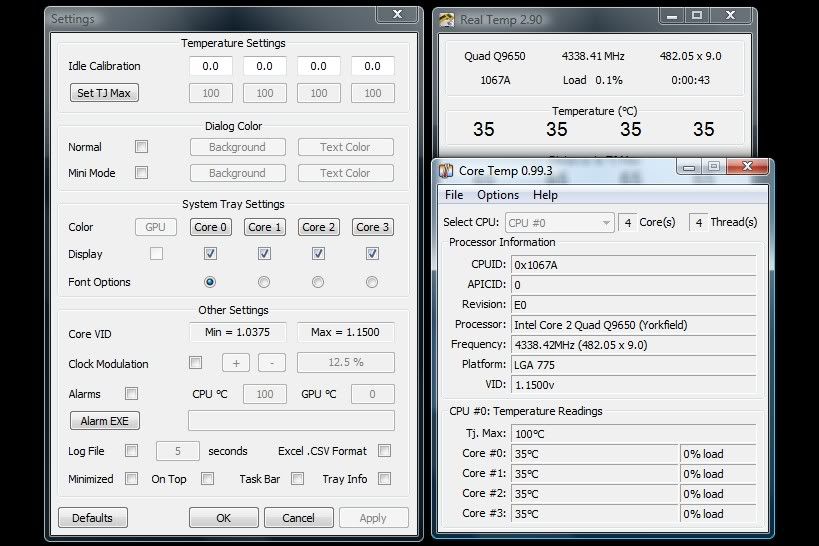819x546 pixels.
Task: Maximize the Real Temp window
Action: pyautogui.click(x=697, y=16)
